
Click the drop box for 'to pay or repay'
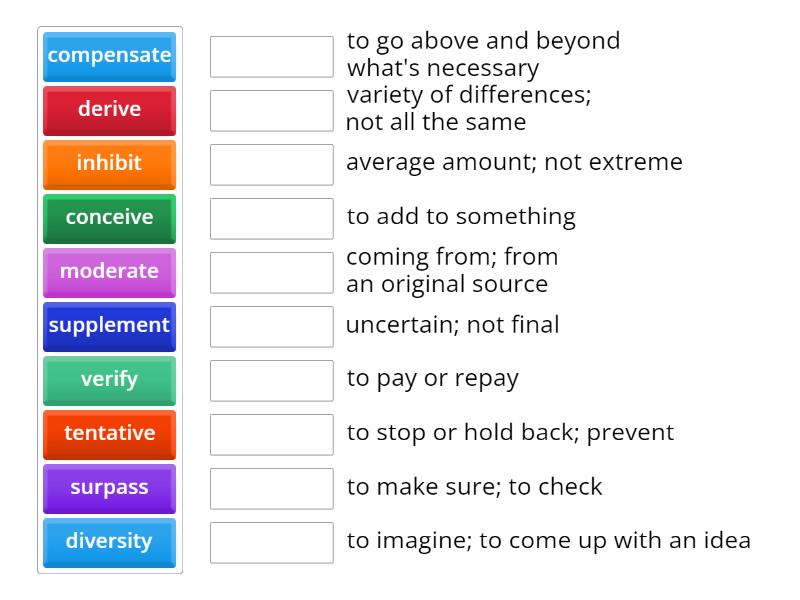271,380
